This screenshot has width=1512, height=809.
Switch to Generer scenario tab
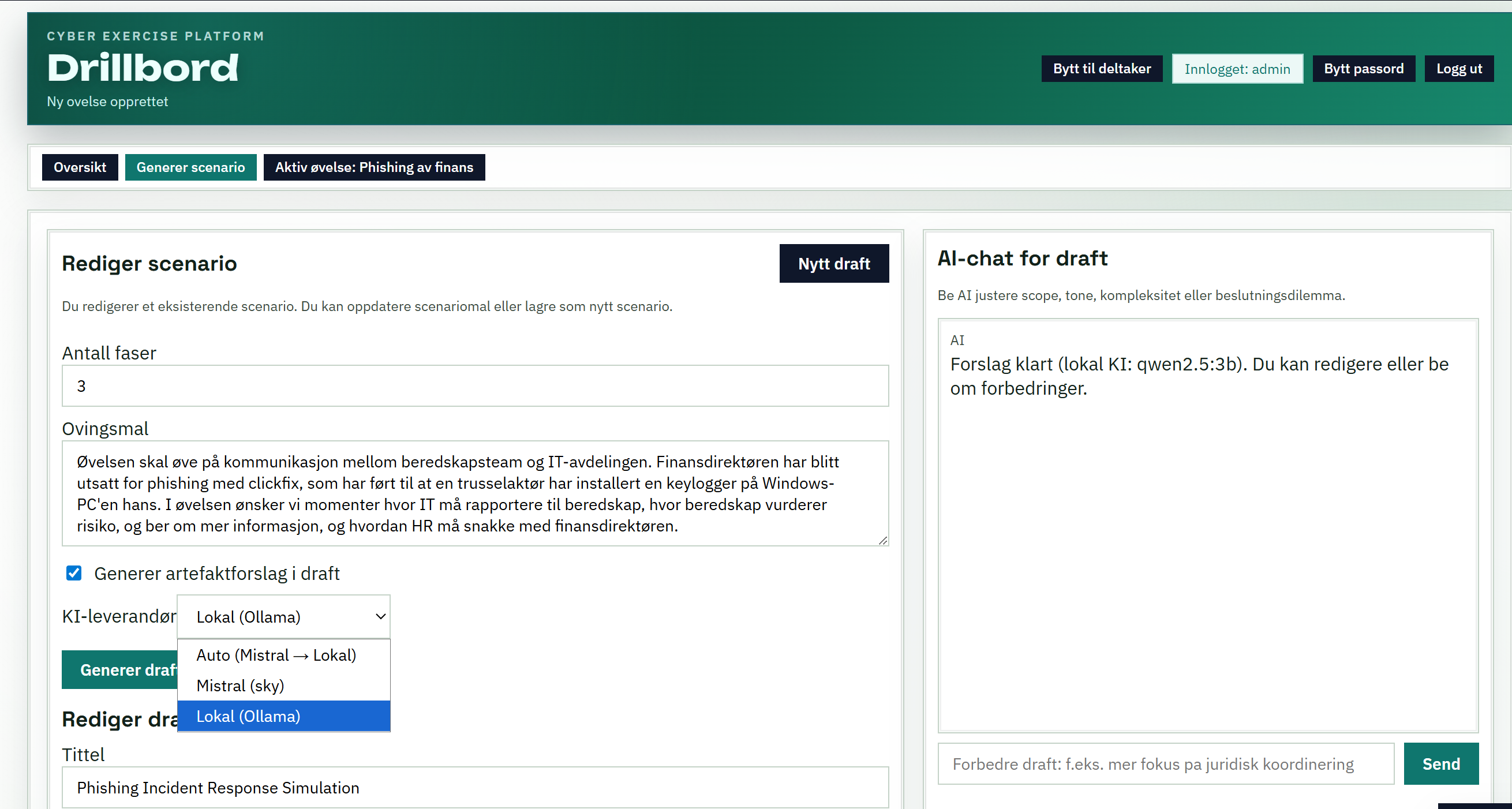coord(191,167)
